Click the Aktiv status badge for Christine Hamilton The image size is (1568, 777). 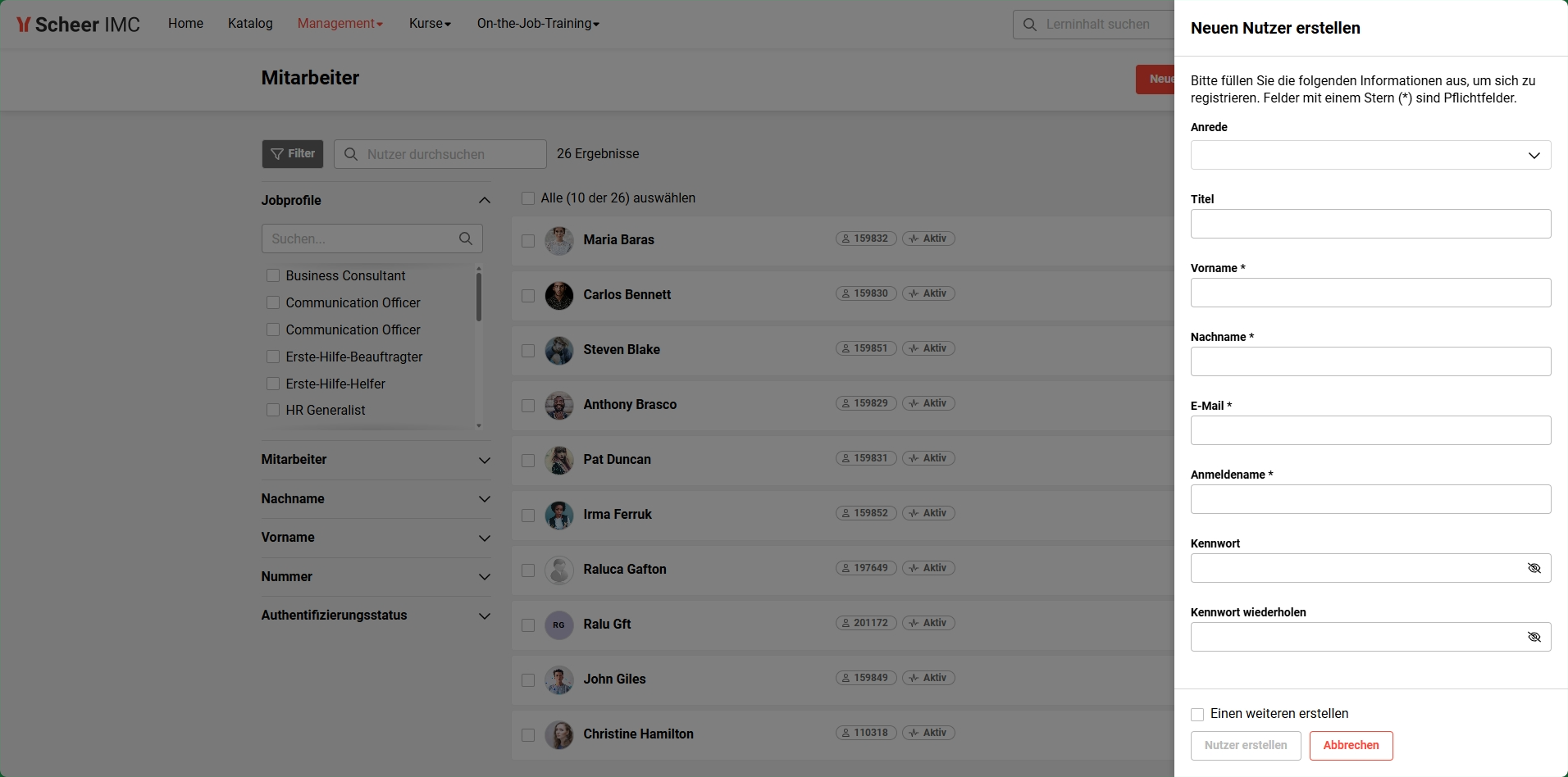(x=928, y=733)
